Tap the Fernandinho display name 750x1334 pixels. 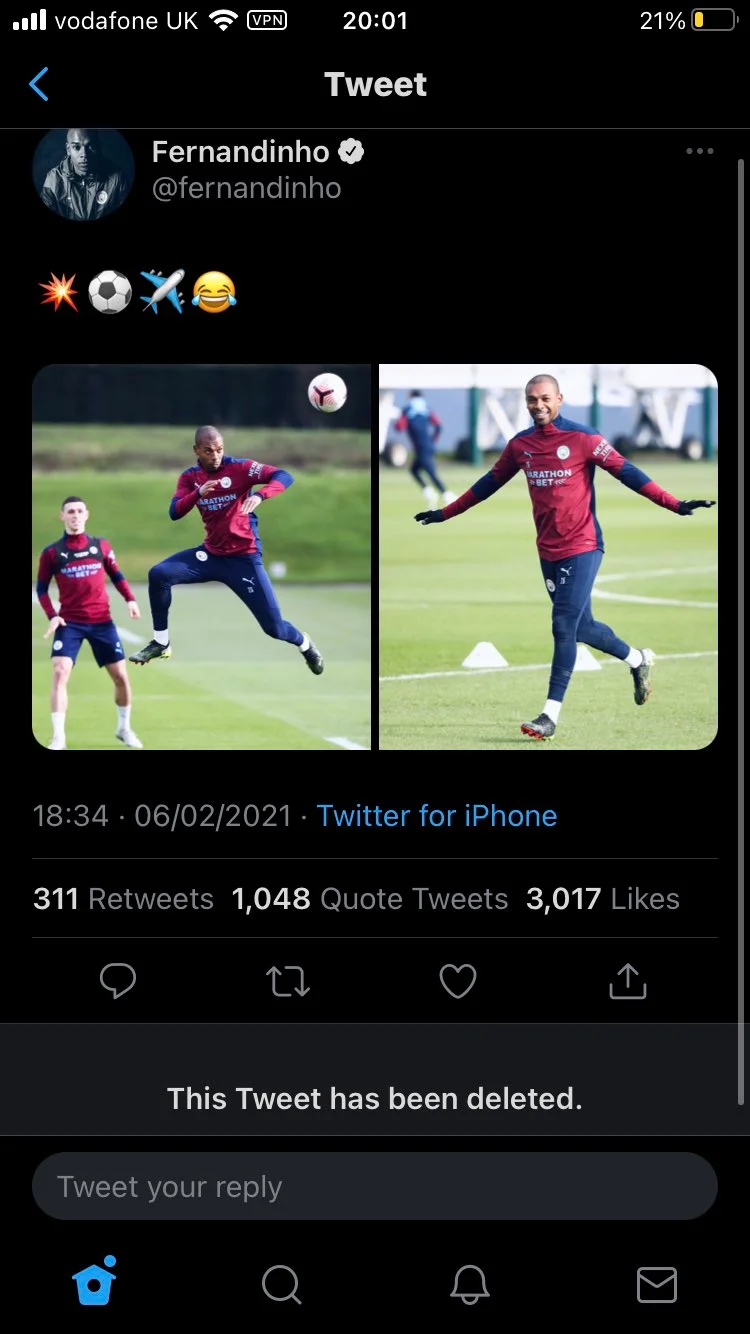click(241, 152)
